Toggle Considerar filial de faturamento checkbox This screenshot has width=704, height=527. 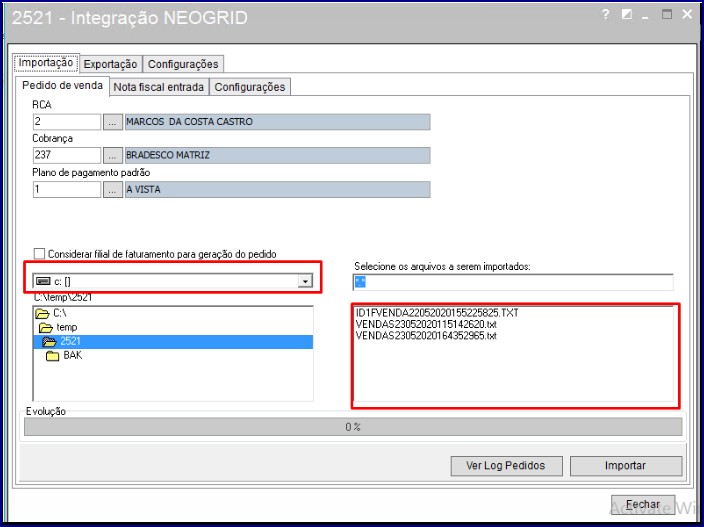pyautogui.click(x=40, y=254)
